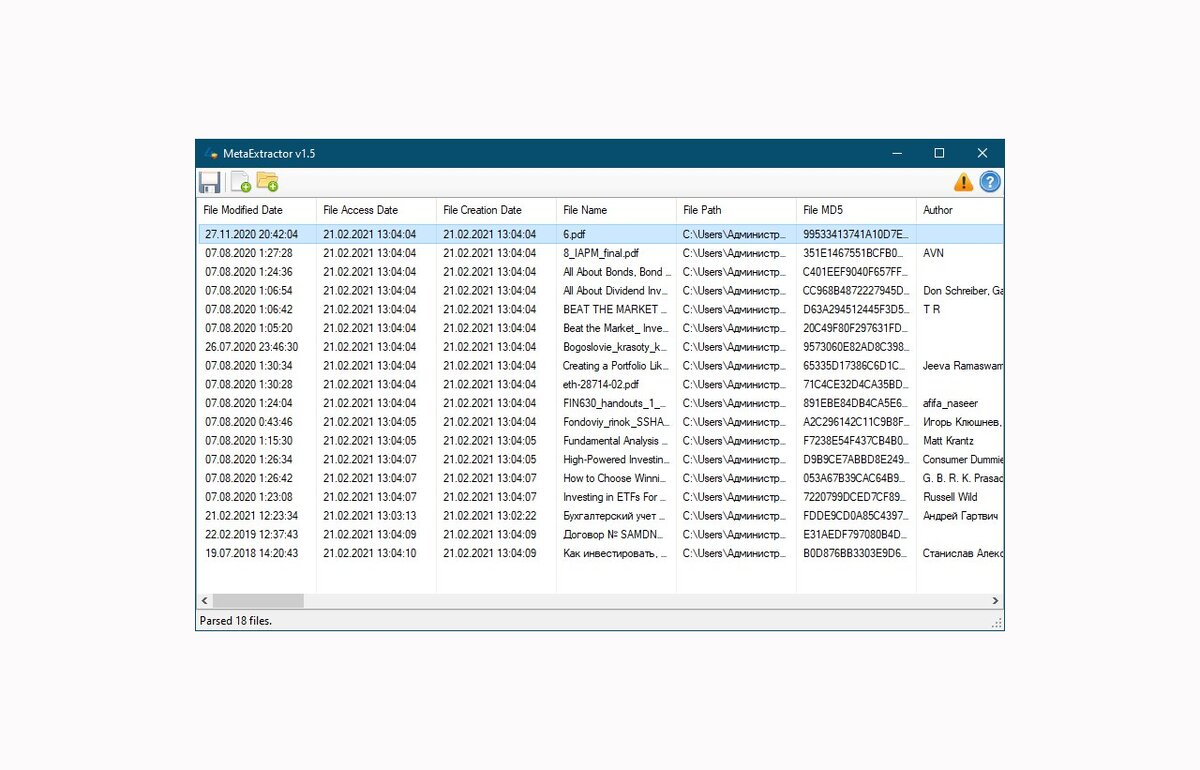The height and width of the screenshot is (770, 1200).
Task: Click author cell Russell Wild
Action: (950, 497)
